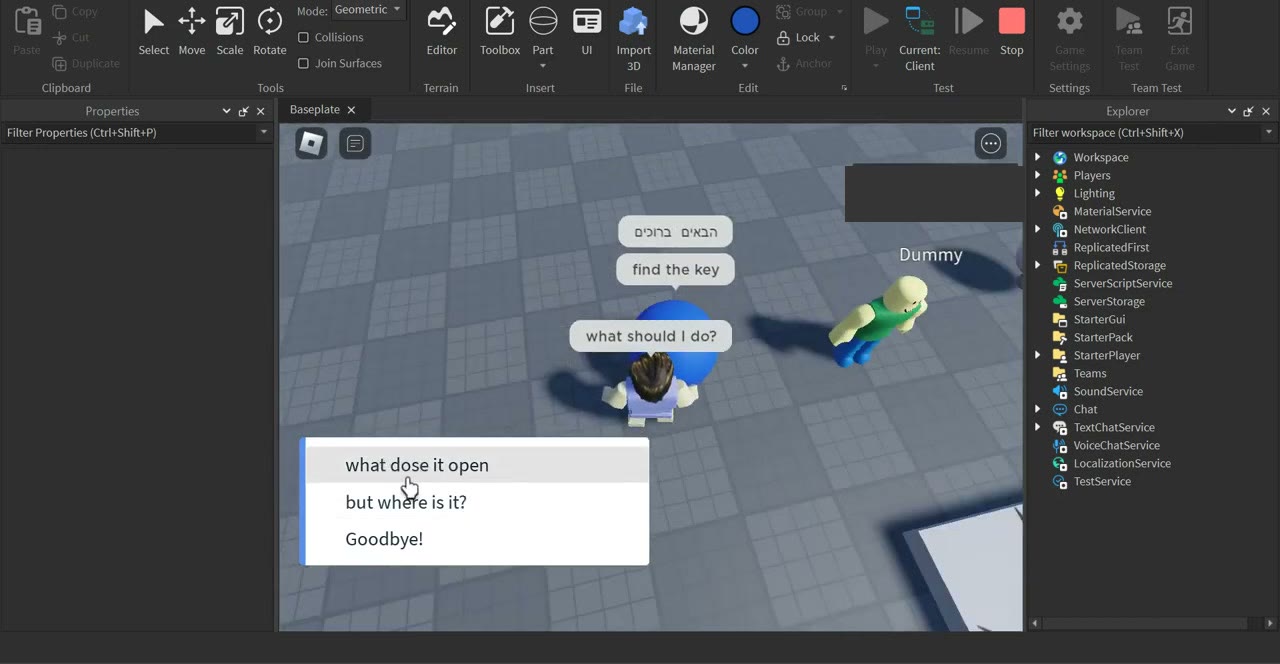Switch to the Baseplate tab
This screenshot has height=664, width=1280.
point(315,109)
